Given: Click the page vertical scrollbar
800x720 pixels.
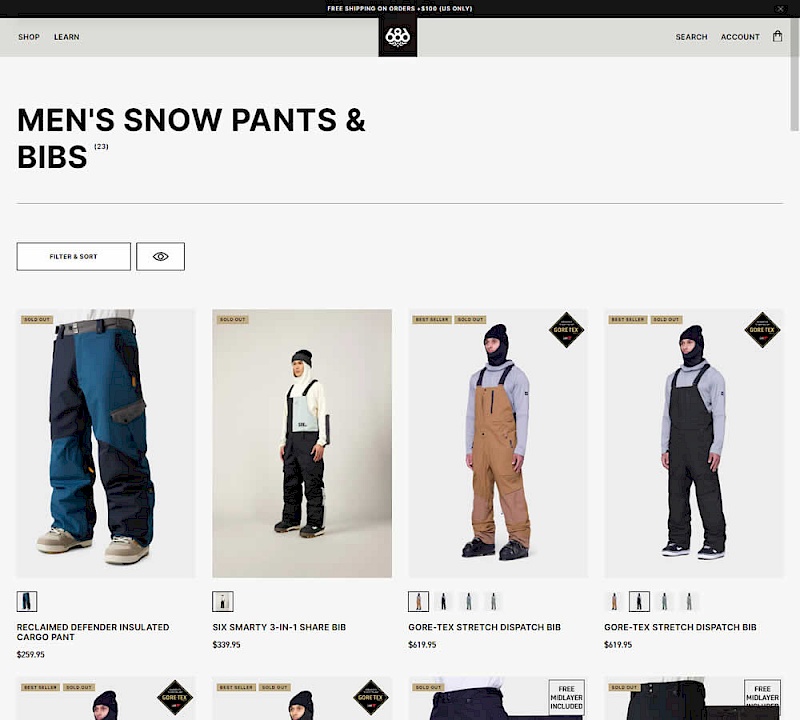Looking at the screenshot, I should [794, 75].
